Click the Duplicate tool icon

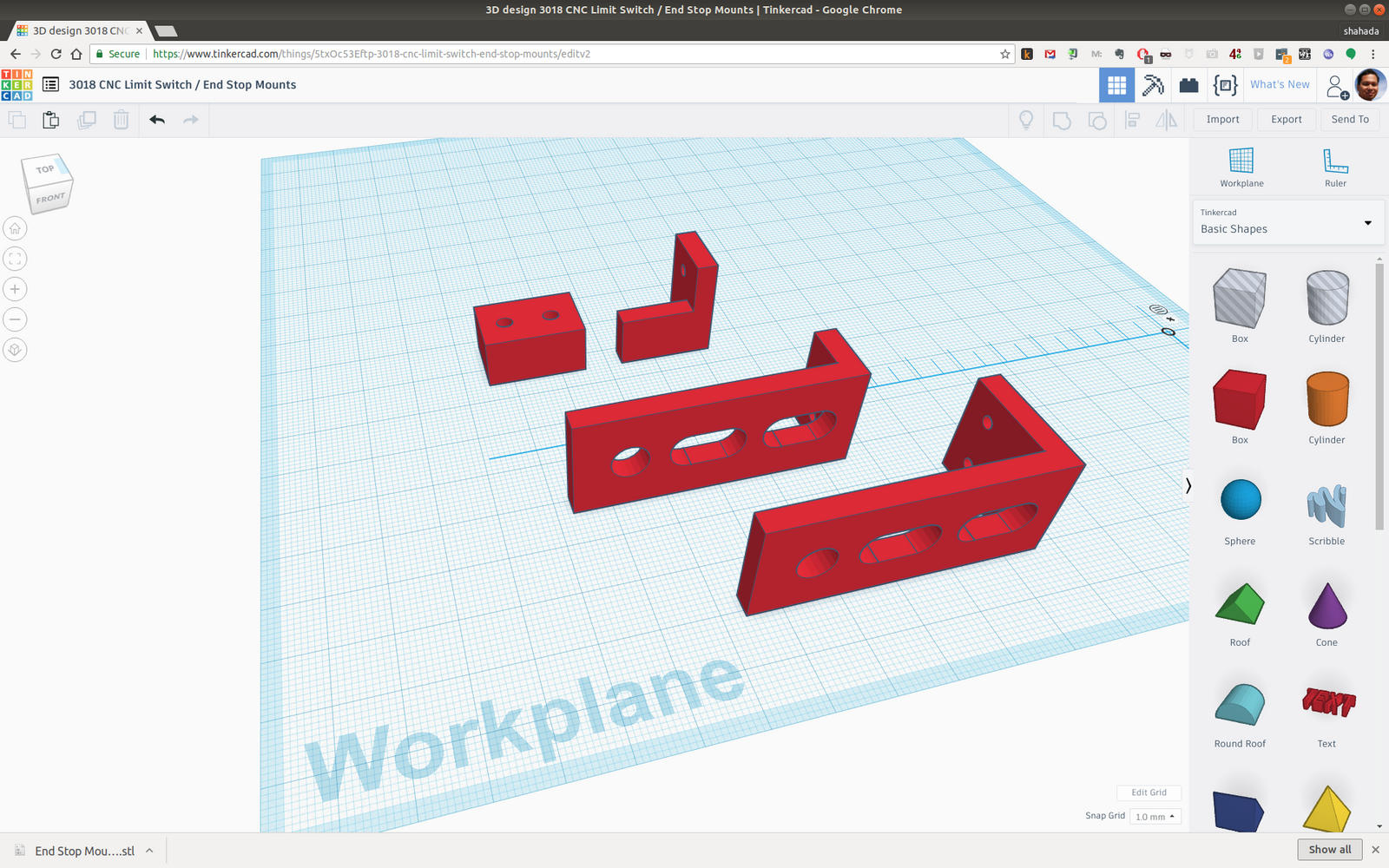click(x=87, y=120)
